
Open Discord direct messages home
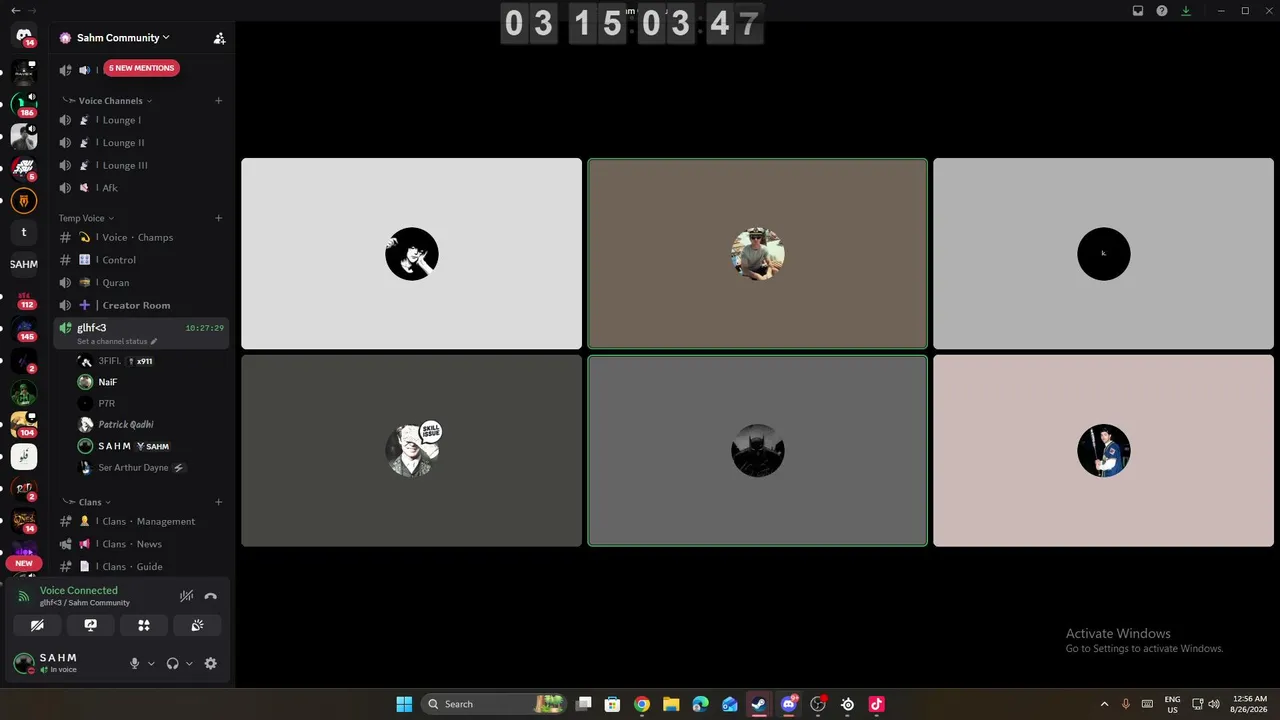pyautogui.click(x=24, y=36)
